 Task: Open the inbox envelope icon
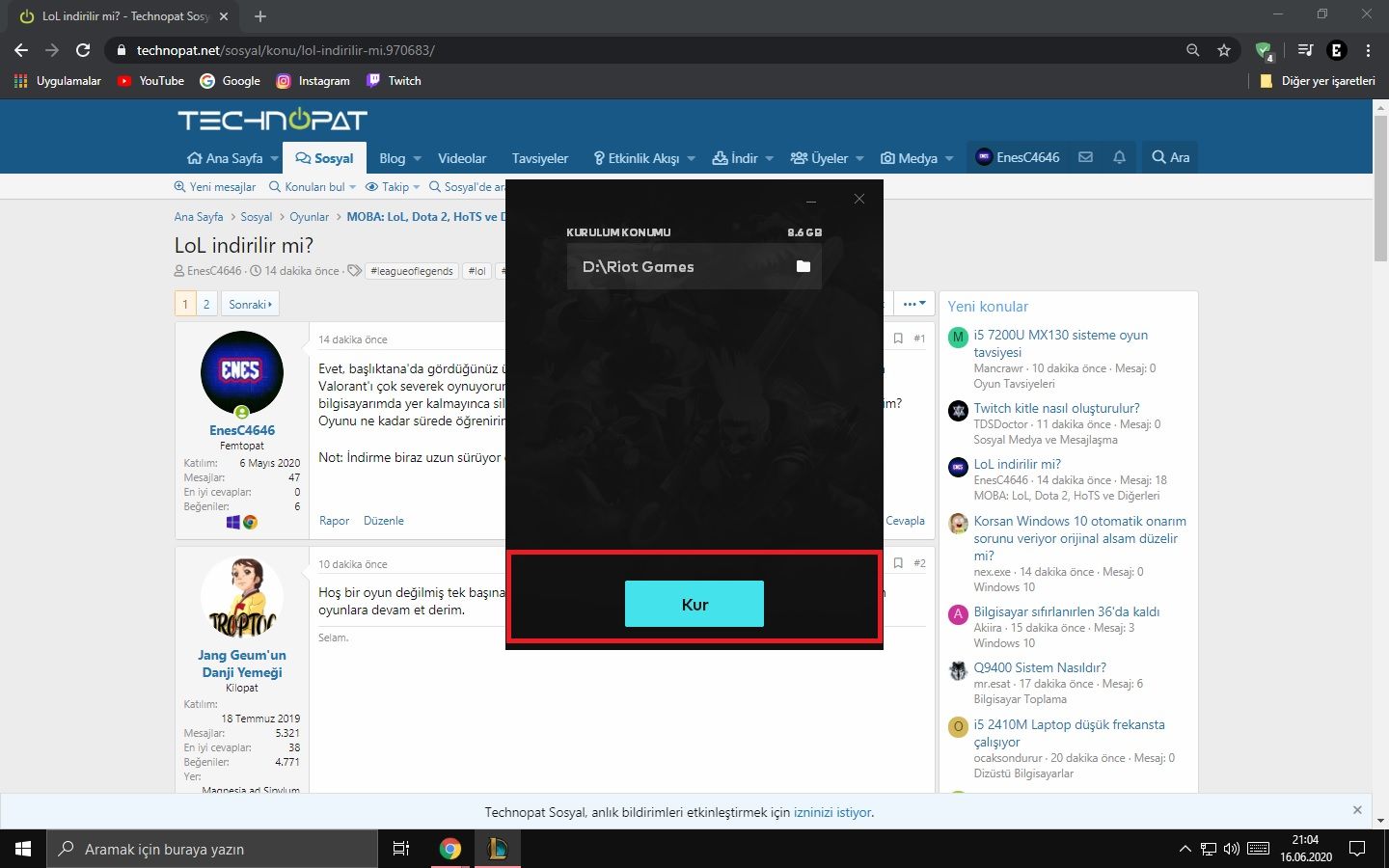1085,157
